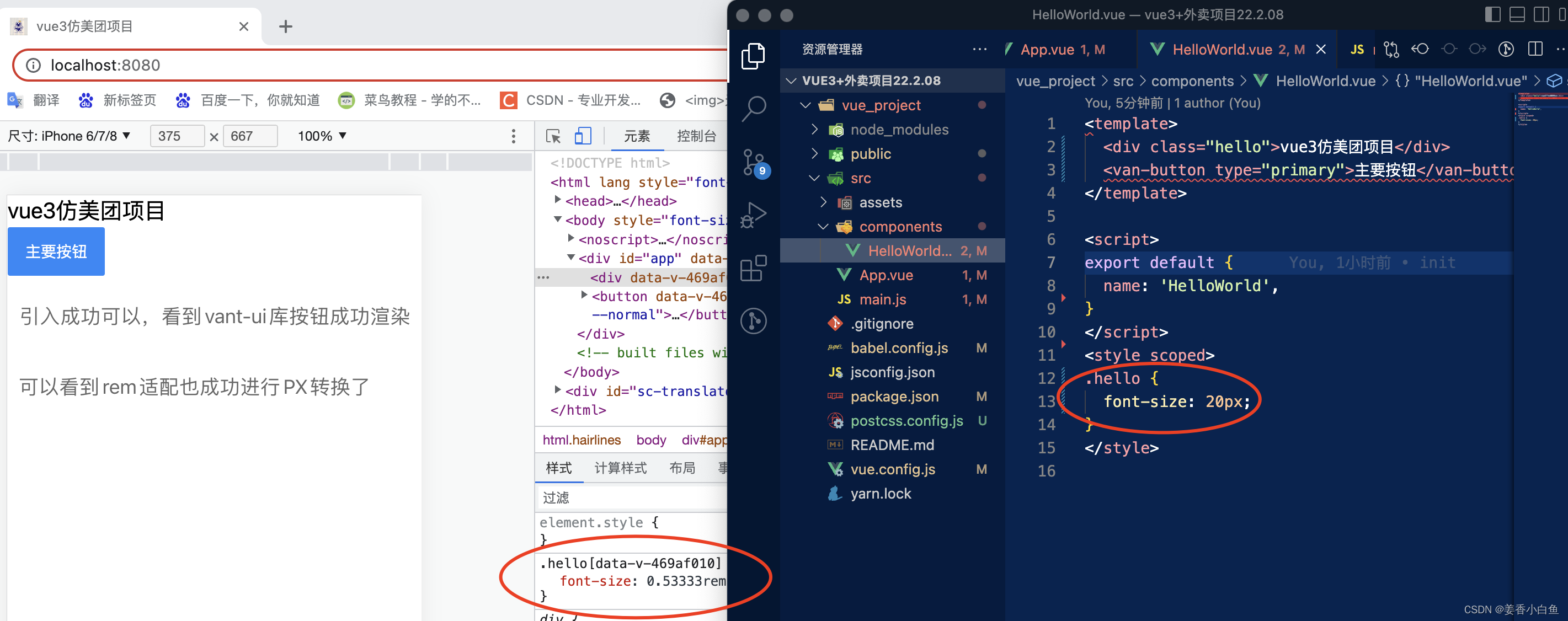Open Source Control view with 9 badge
1568x621 pixels.
tap(755, 163)
